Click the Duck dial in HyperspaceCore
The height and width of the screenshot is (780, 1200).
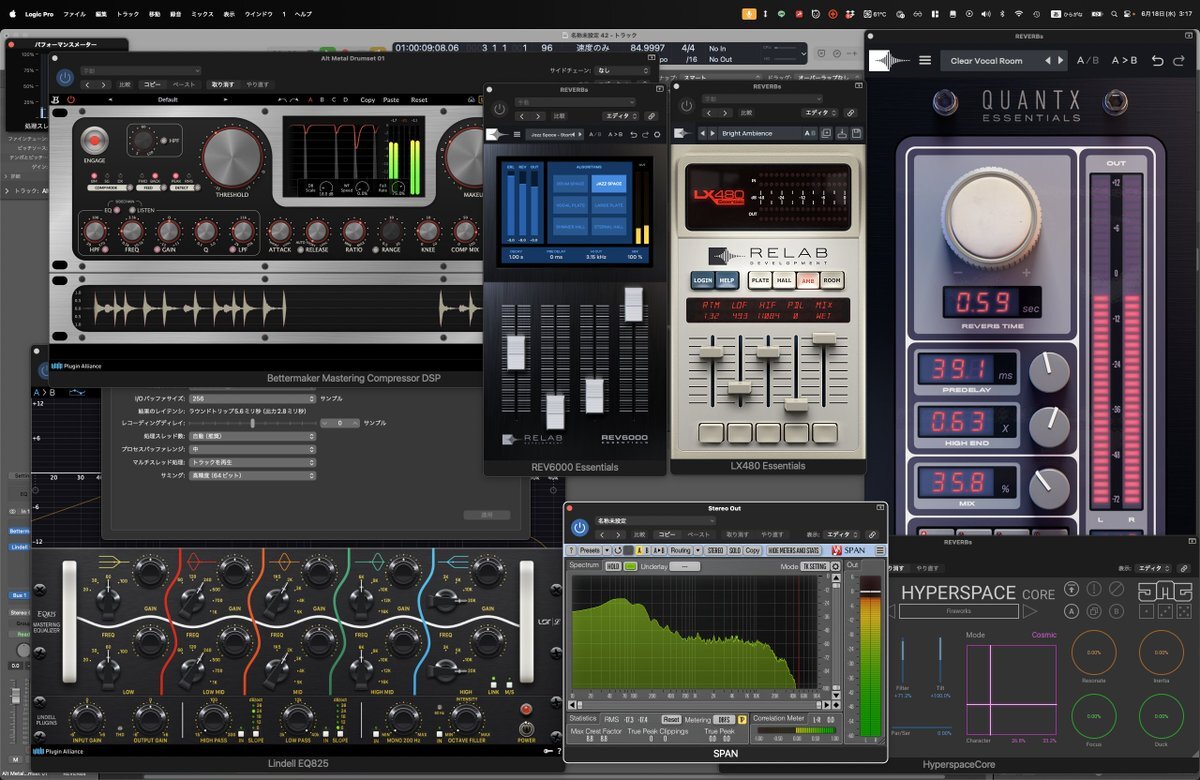(1161, 716)
